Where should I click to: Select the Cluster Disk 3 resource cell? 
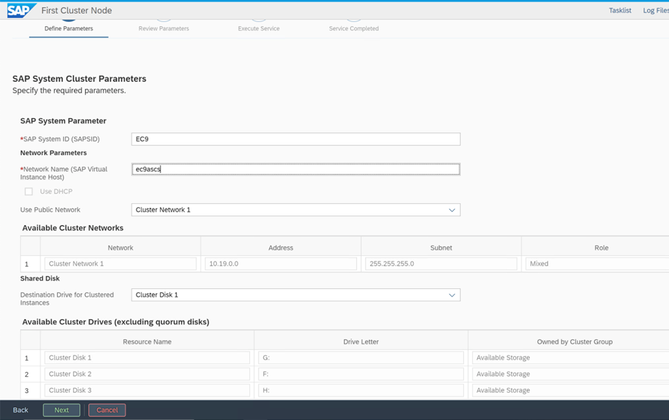coord(147,390)
